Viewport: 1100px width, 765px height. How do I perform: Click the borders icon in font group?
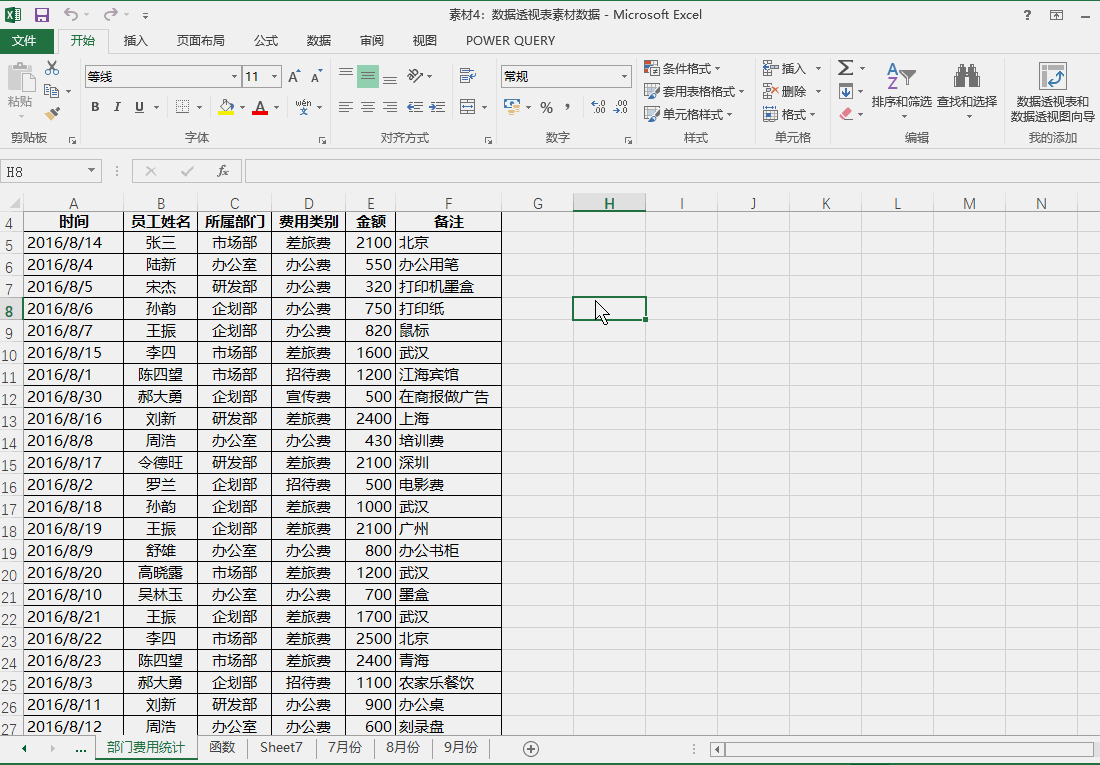(x=182, y=107)
